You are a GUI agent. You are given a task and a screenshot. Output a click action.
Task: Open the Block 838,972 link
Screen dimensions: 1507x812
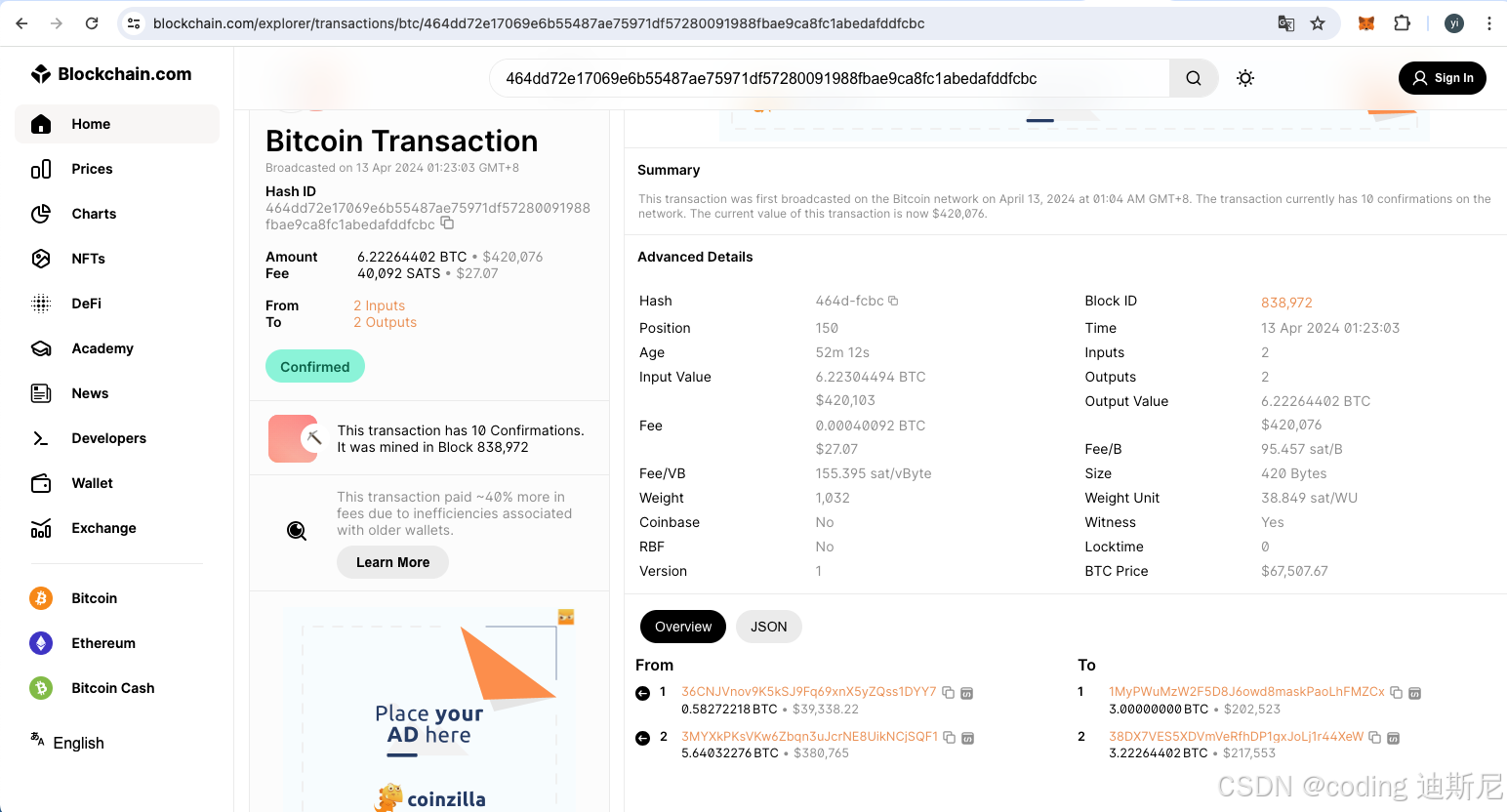coord(1286,303)
